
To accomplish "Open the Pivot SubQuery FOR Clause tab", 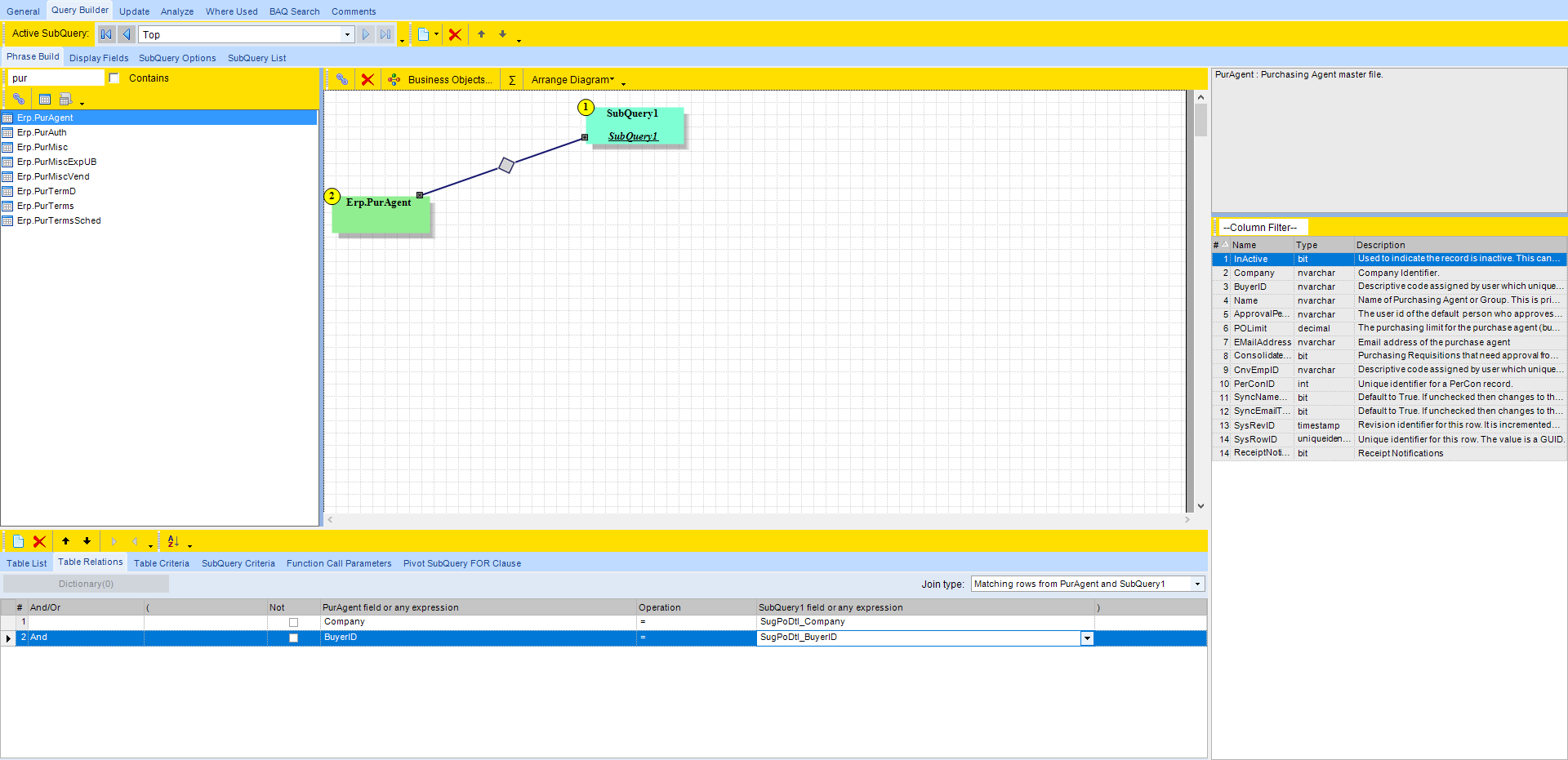I will tap(462, 563).
